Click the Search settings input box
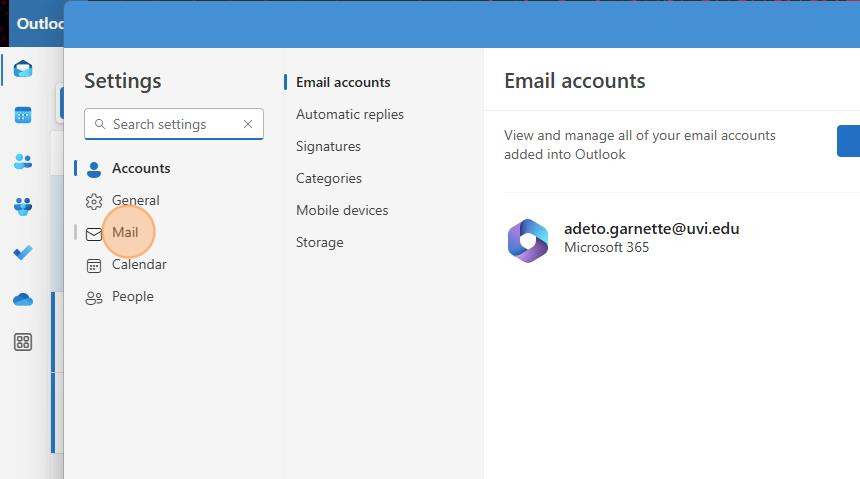860x479 pixels. [174, 124]
